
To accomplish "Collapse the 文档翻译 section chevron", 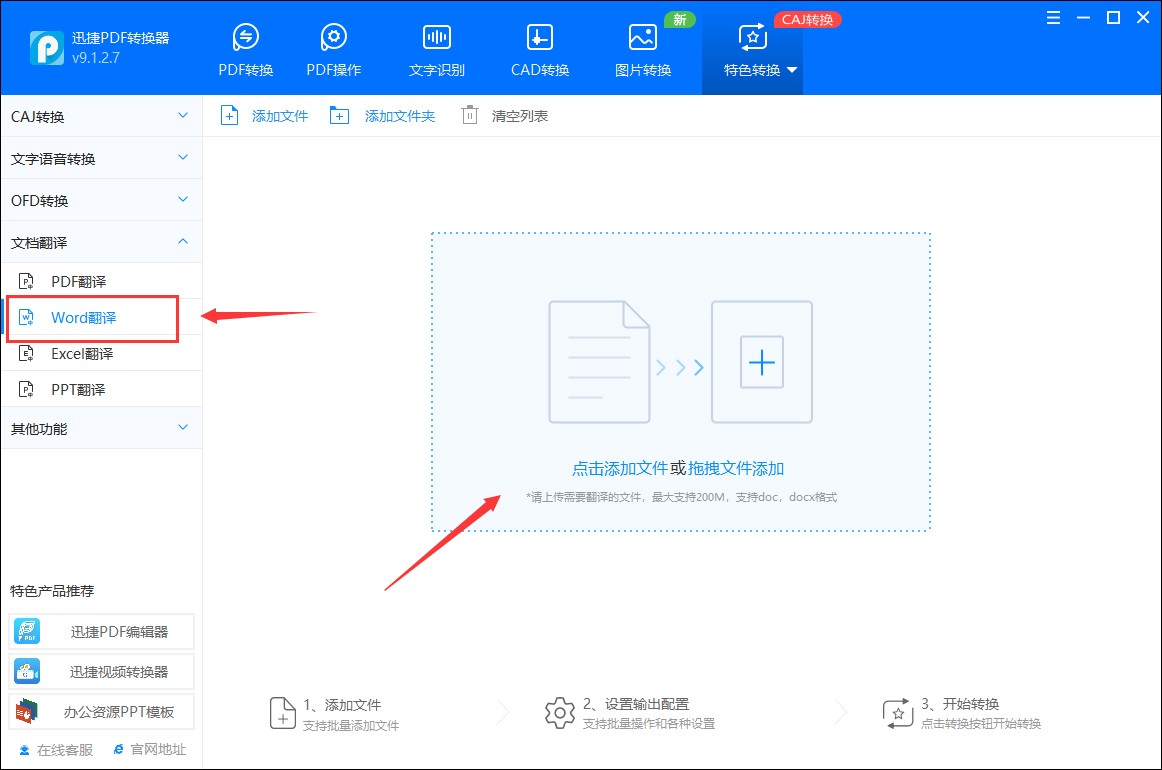I will (x=183, y=242).
